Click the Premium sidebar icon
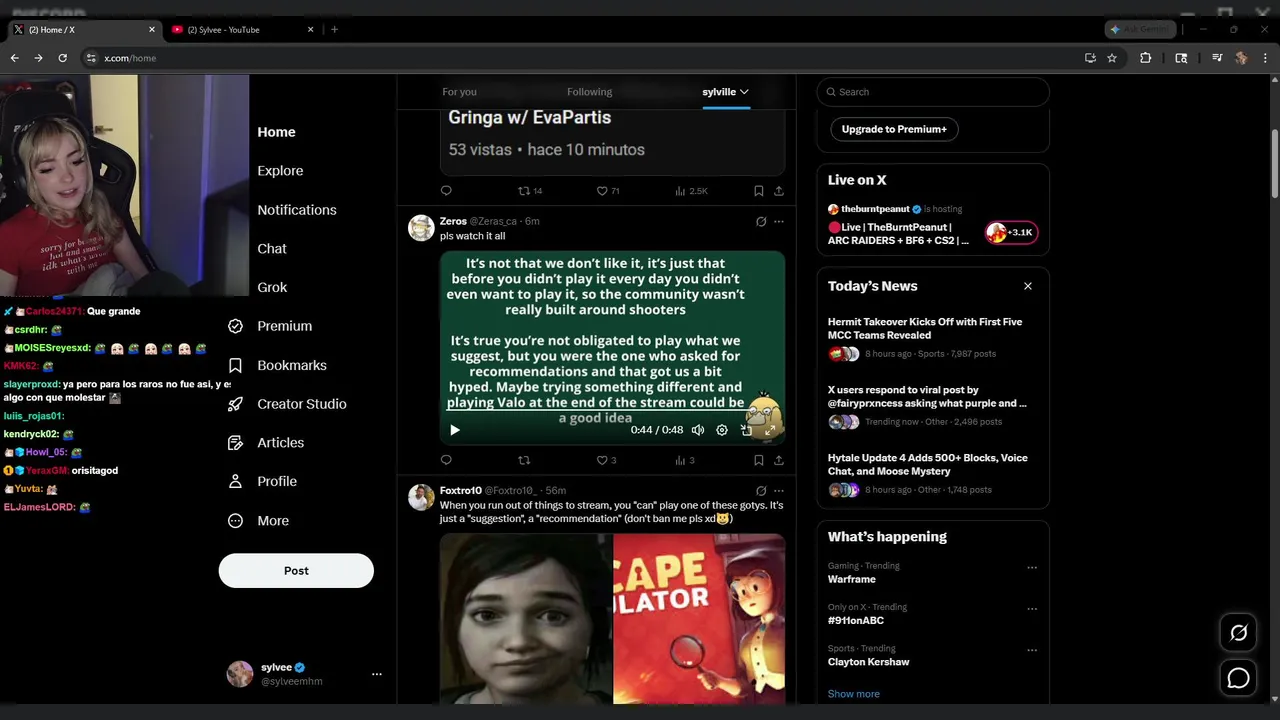 236,326
